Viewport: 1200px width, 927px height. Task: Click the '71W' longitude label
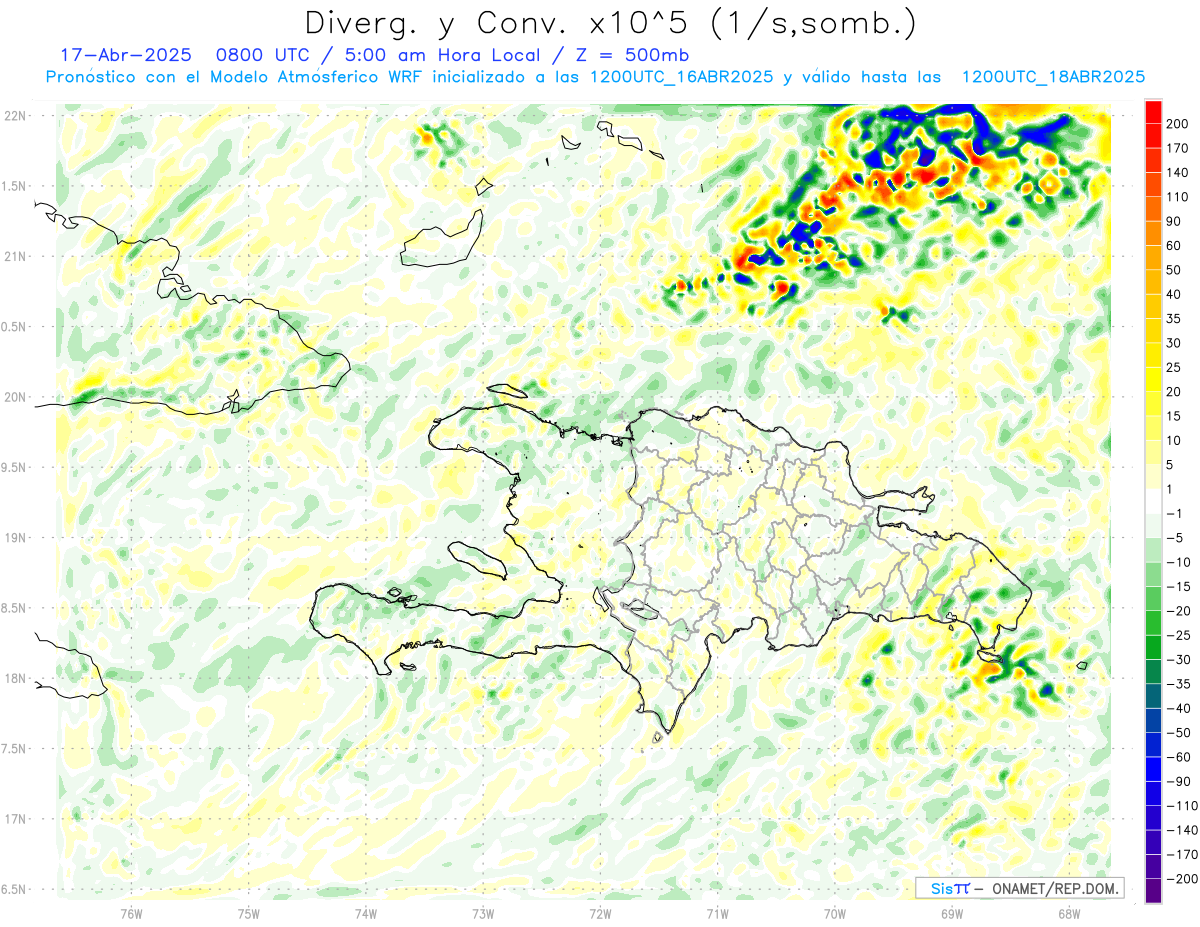[x=717, y=913]
